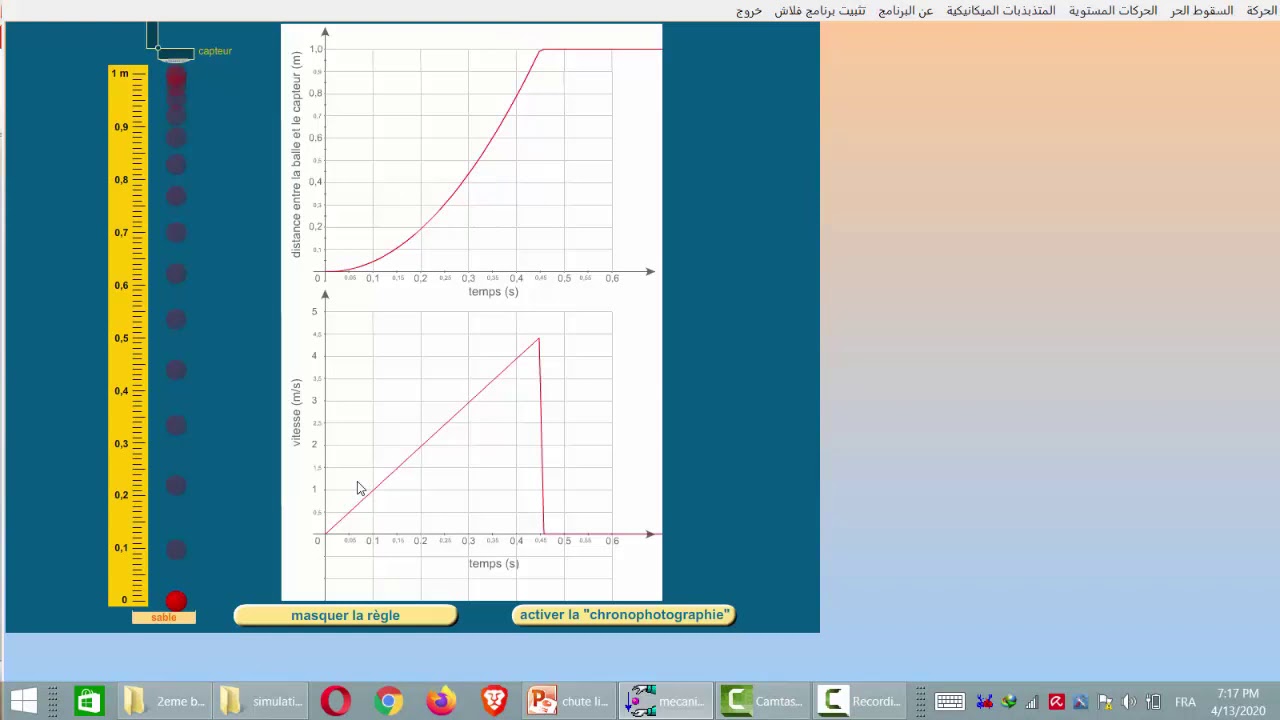Launch Firefox from the taskbar
This screenshot has width=1280, height=720.
(441, 701)
